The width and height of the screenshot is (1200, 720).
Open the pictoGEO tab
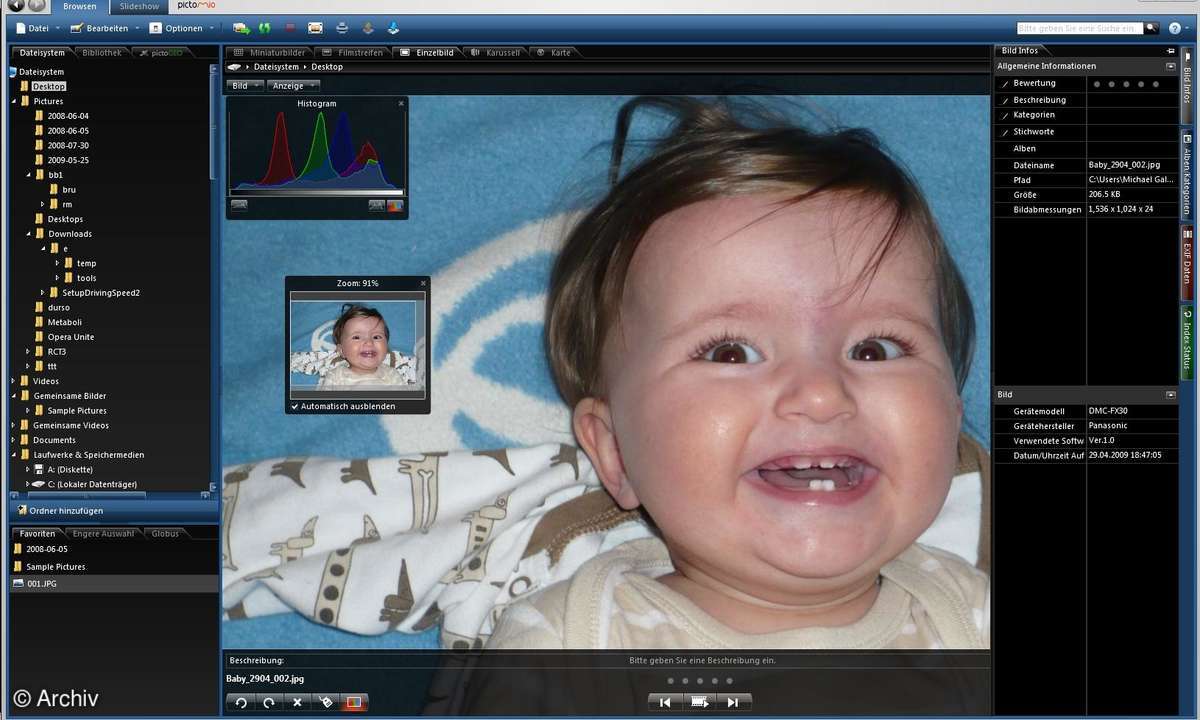(162, 52)
